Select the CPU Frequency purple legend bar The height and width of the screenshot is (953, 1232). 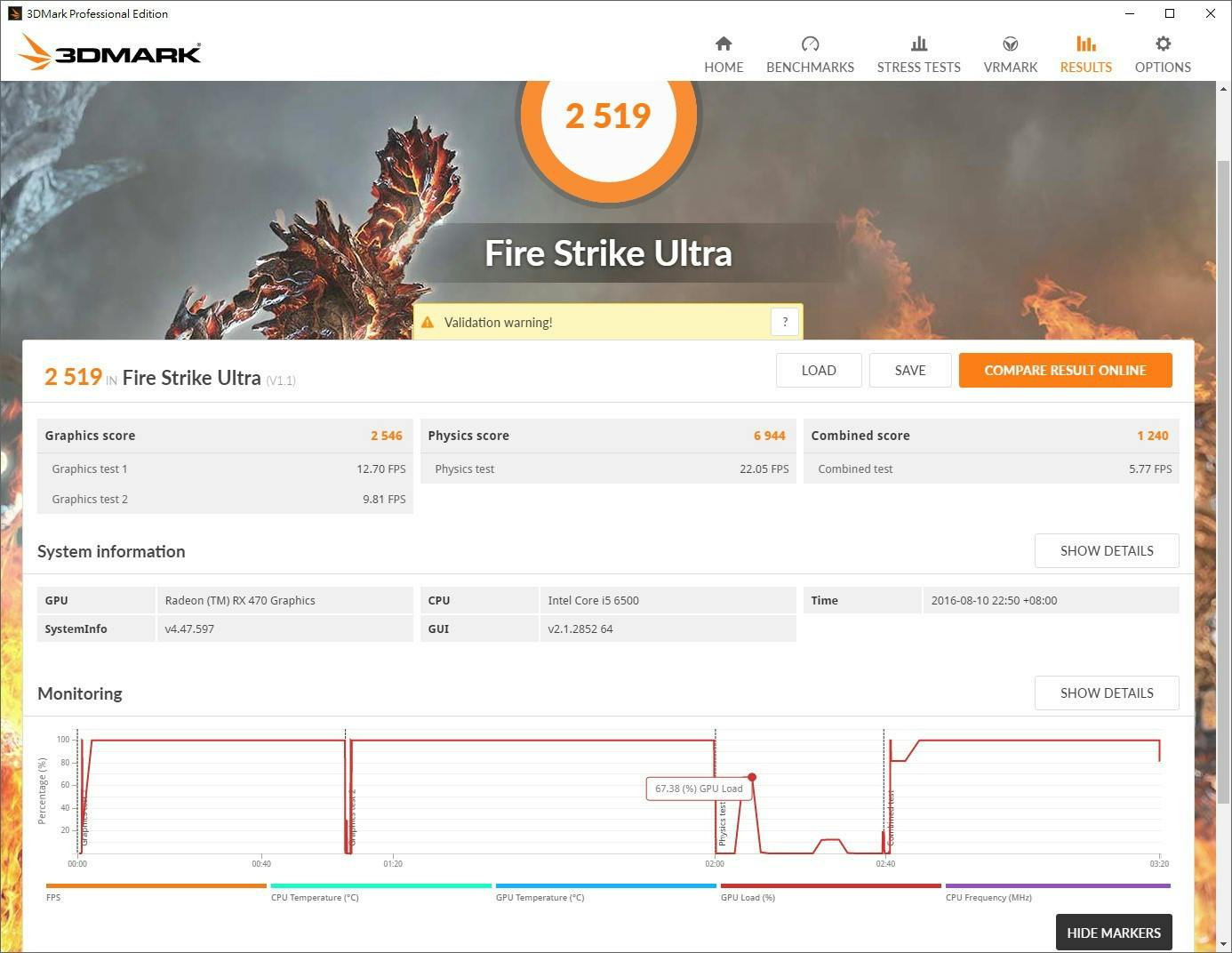click(x=1058, y=885)
